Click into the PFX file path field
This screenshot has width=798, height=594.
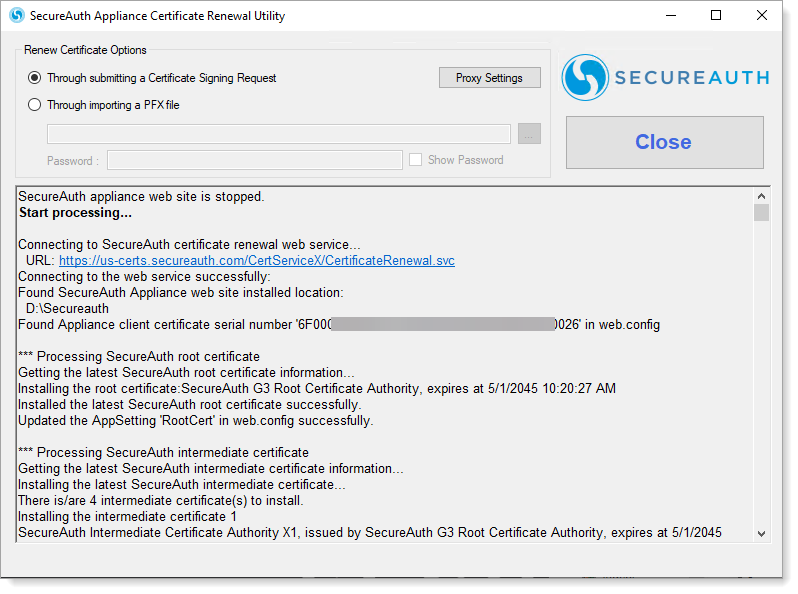coord(279,134)
